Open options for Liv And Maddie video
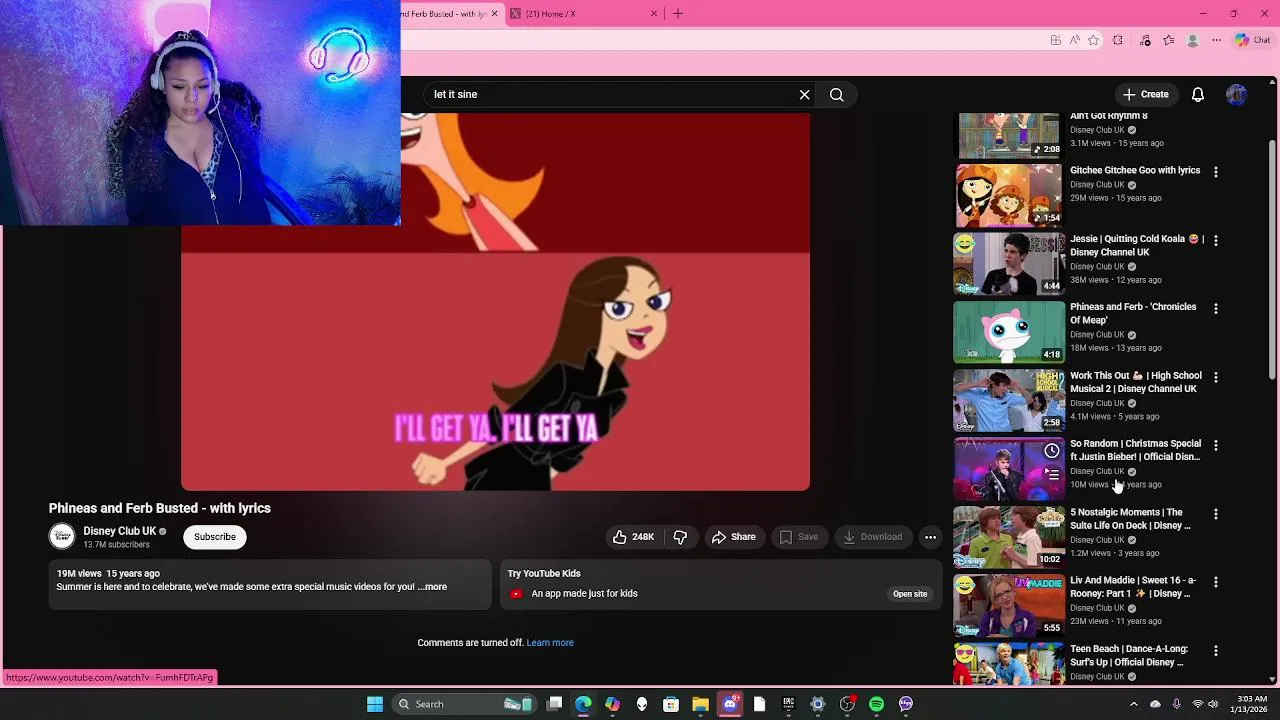This screenshot has width=1280, height=720. click(1216, 582)
